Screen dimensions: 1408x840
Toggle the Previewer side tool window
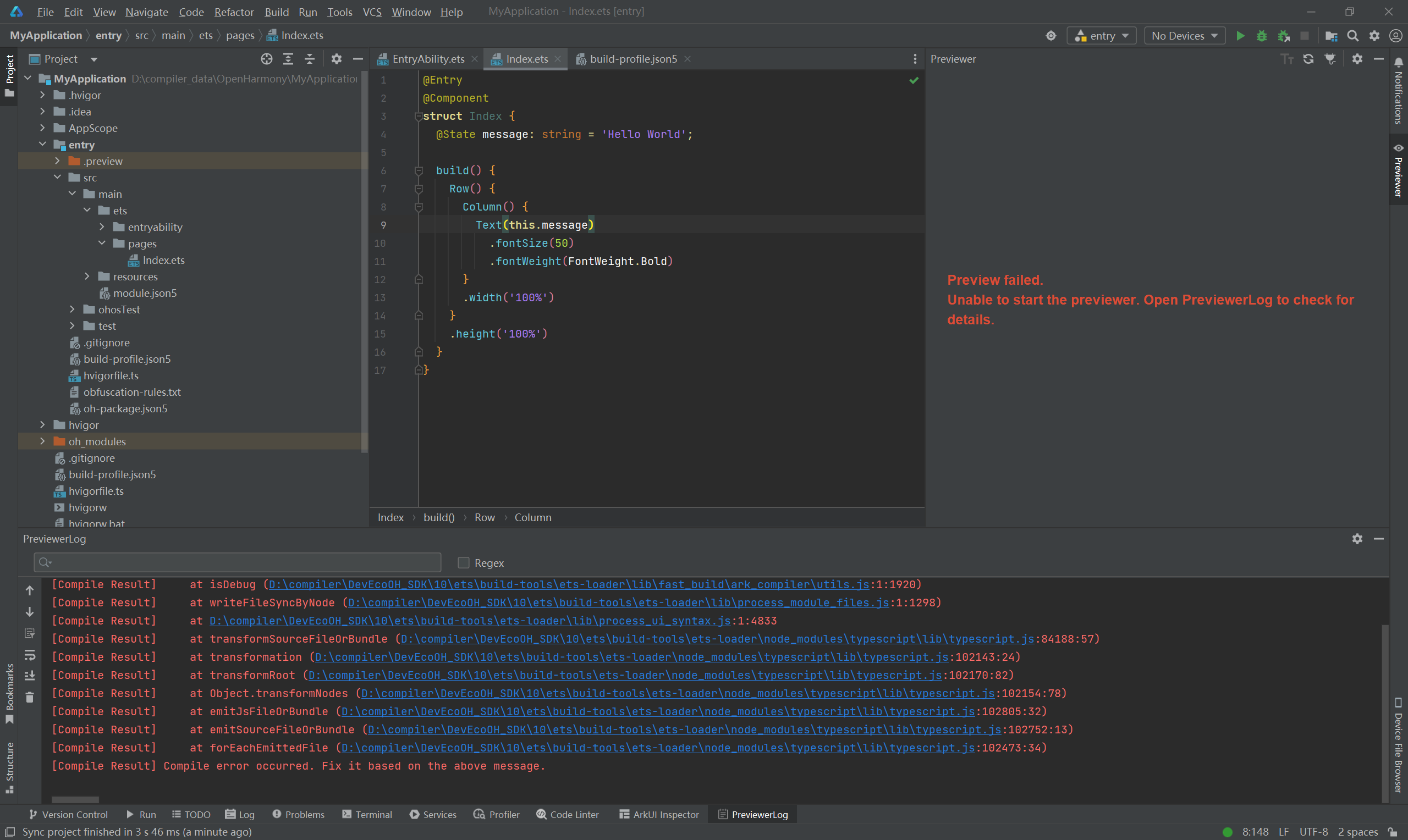1399,173
